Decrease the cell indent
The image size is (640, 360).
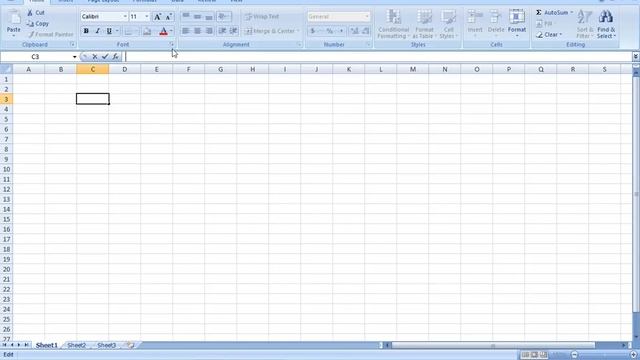coord(222,31)
